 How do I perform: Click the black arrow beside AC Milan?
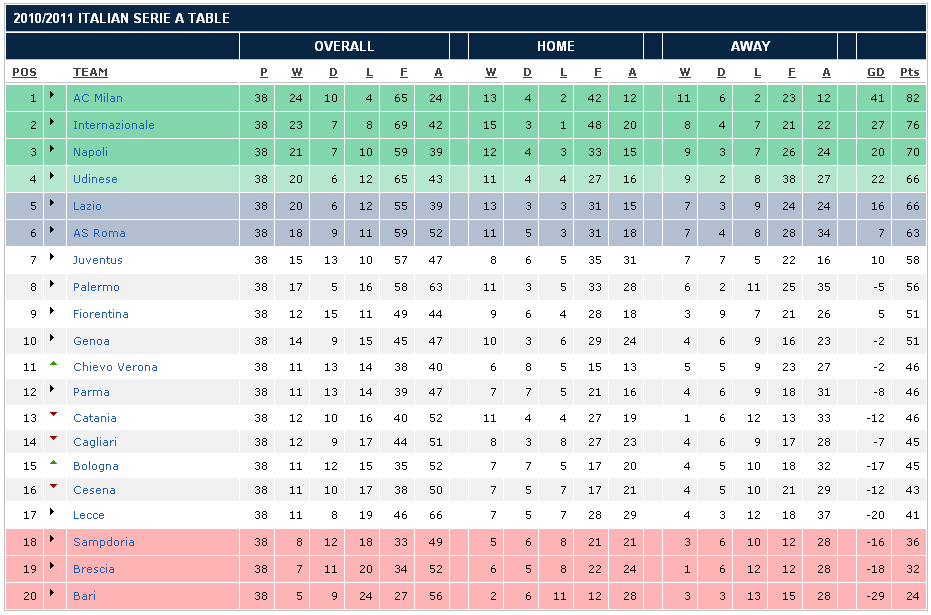52,98
